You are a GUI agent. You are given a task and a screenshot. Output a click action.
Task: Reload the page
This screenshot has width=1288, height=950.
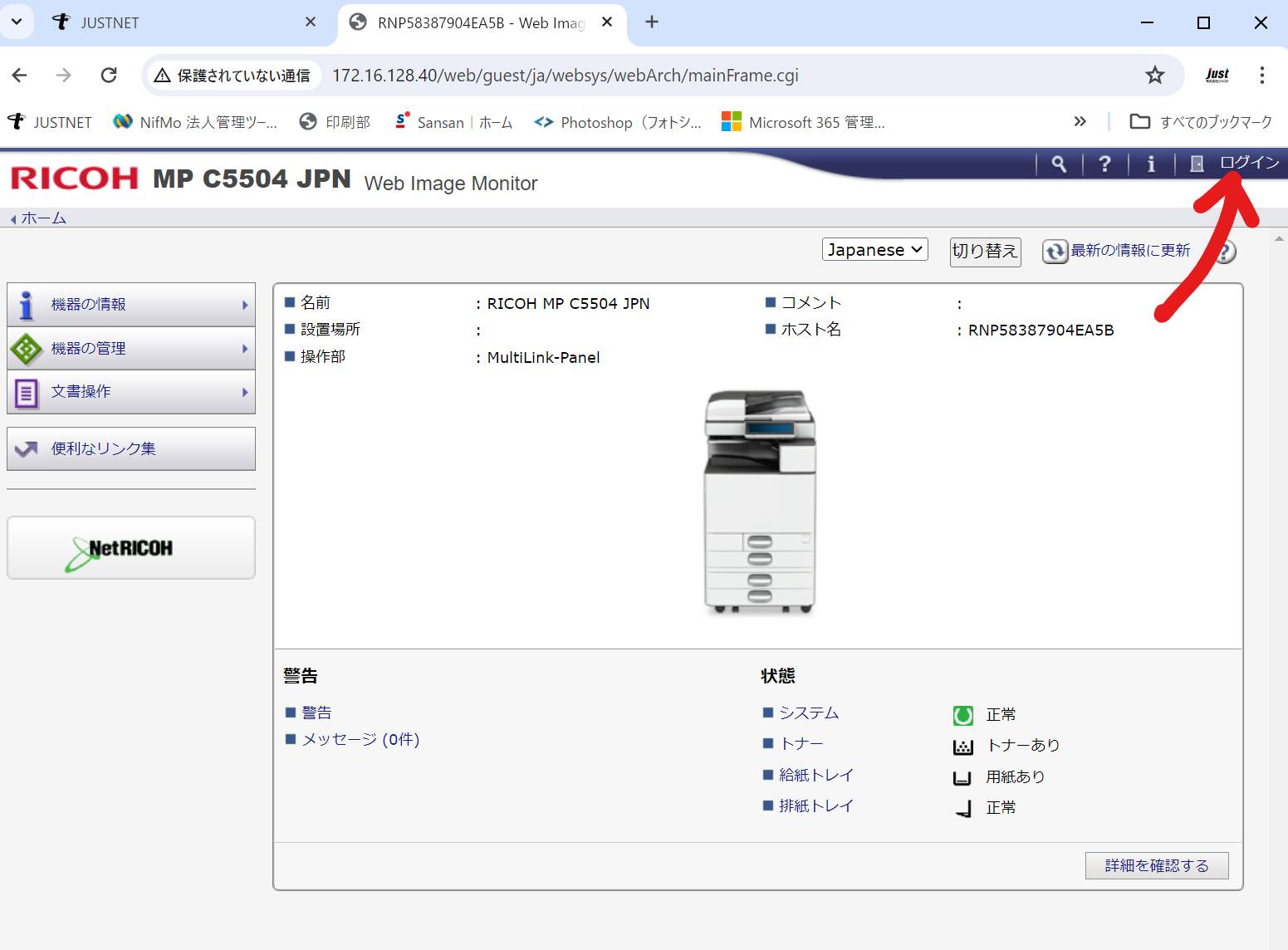click(x=109, y=76)
